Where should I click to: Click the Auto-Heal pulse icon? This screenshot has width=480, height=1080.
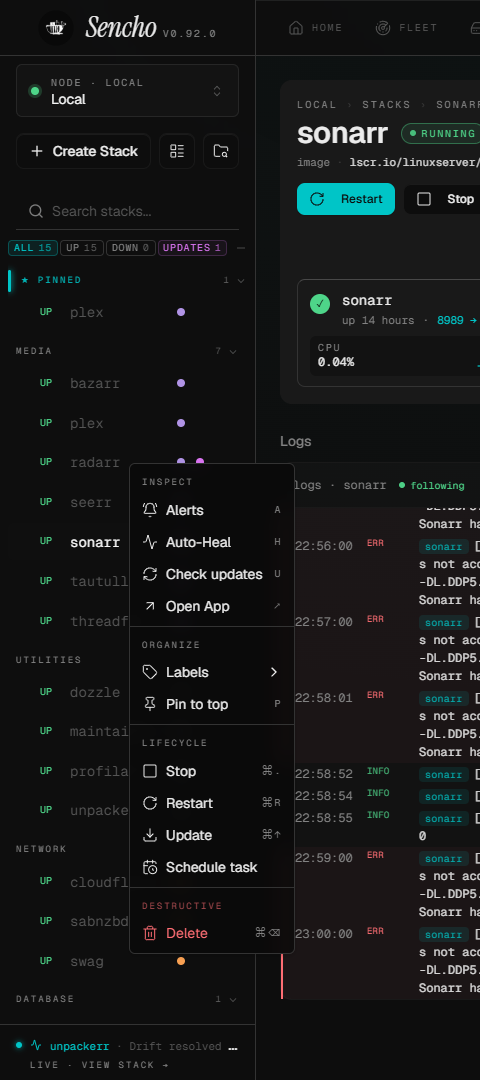tap(149, 542)
